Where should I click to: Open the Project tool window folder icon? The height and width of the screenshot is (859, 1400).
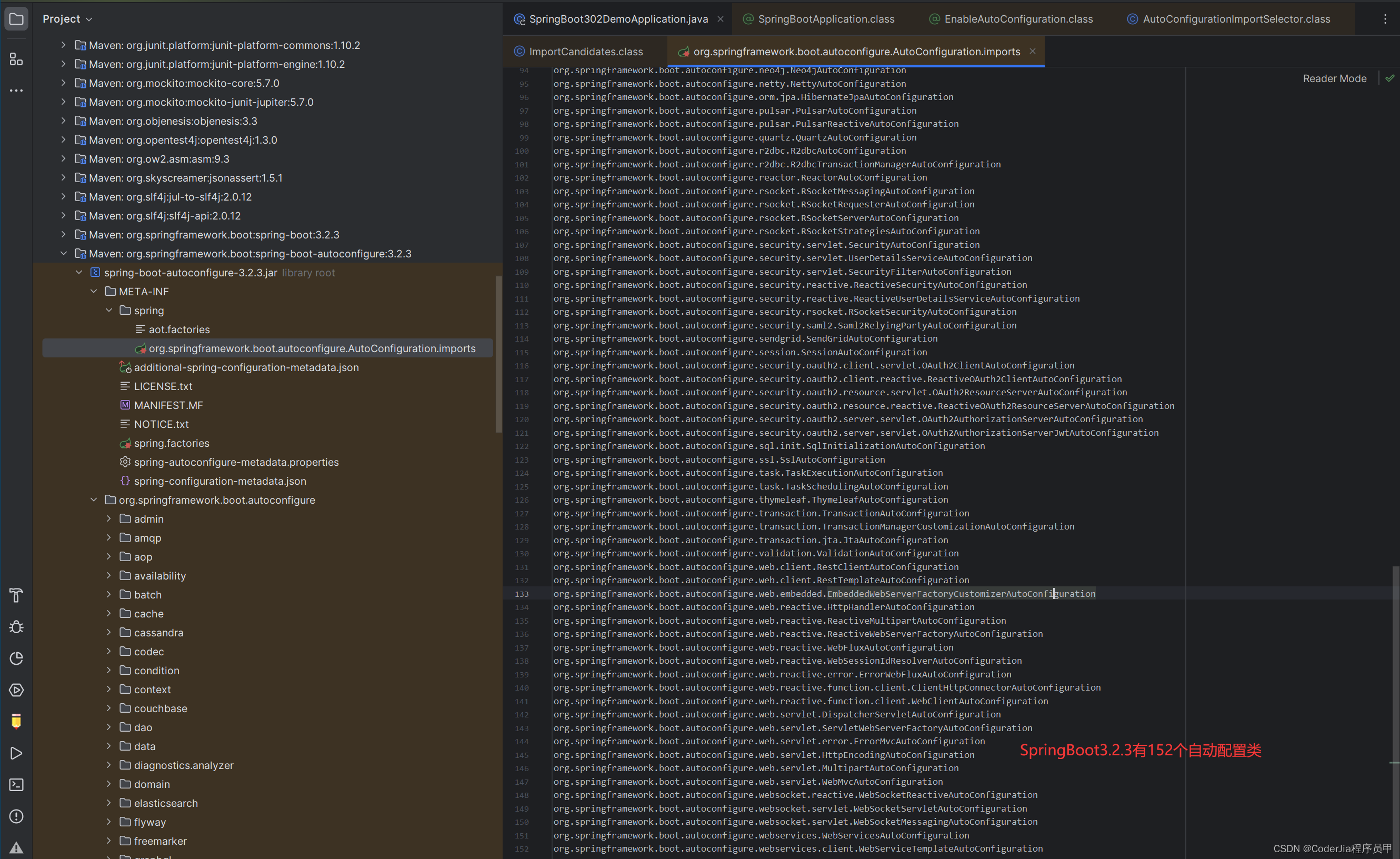click(16, 19)
